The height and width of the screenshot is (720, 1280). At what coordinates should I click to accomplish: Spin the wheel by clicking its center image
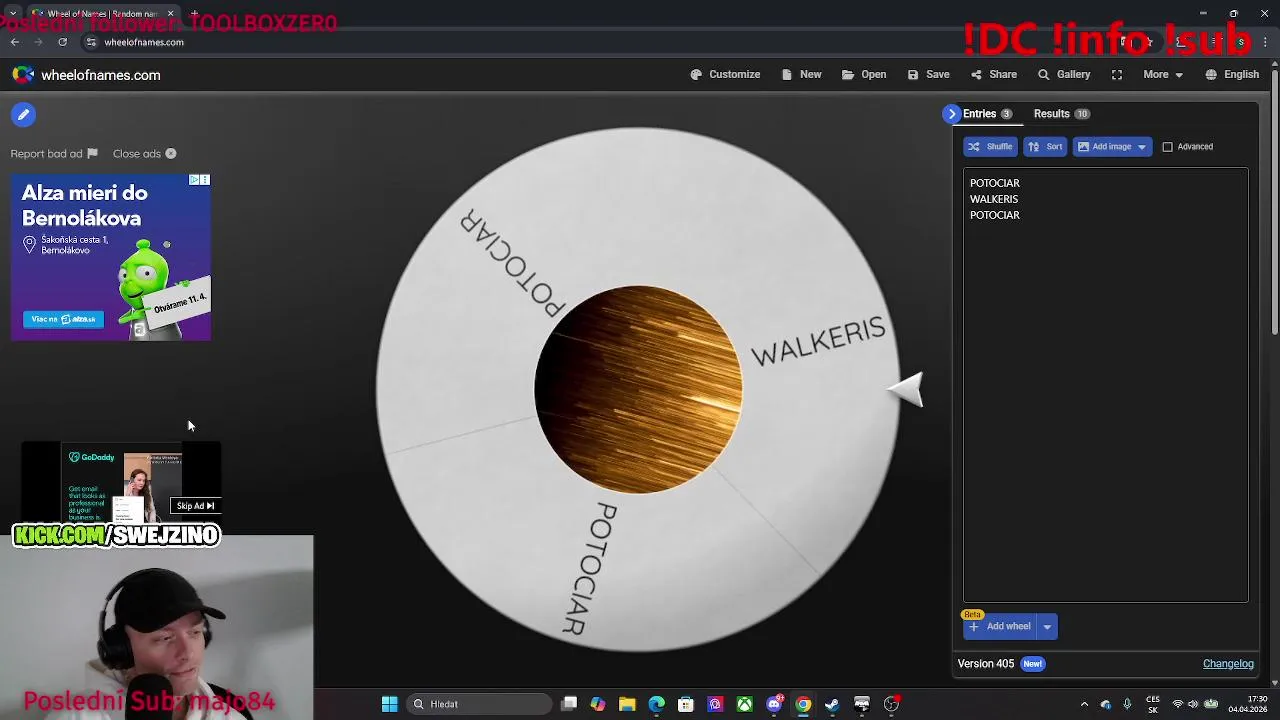638,390
